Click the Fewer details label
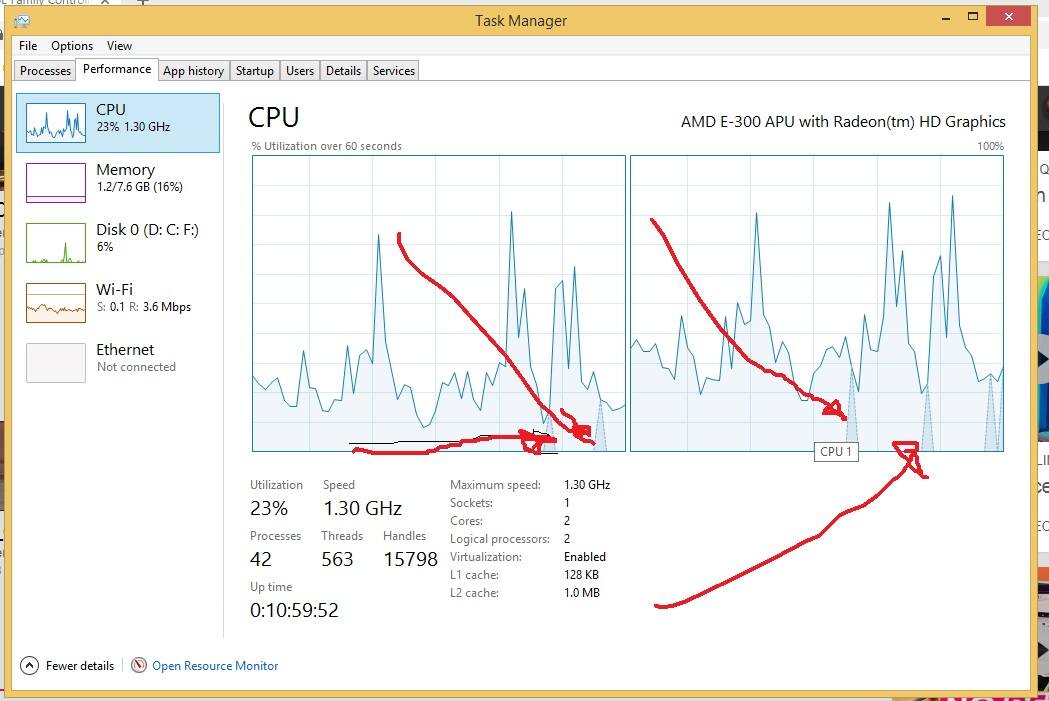This screenshot has height=701, width=1049. point(80,666)
